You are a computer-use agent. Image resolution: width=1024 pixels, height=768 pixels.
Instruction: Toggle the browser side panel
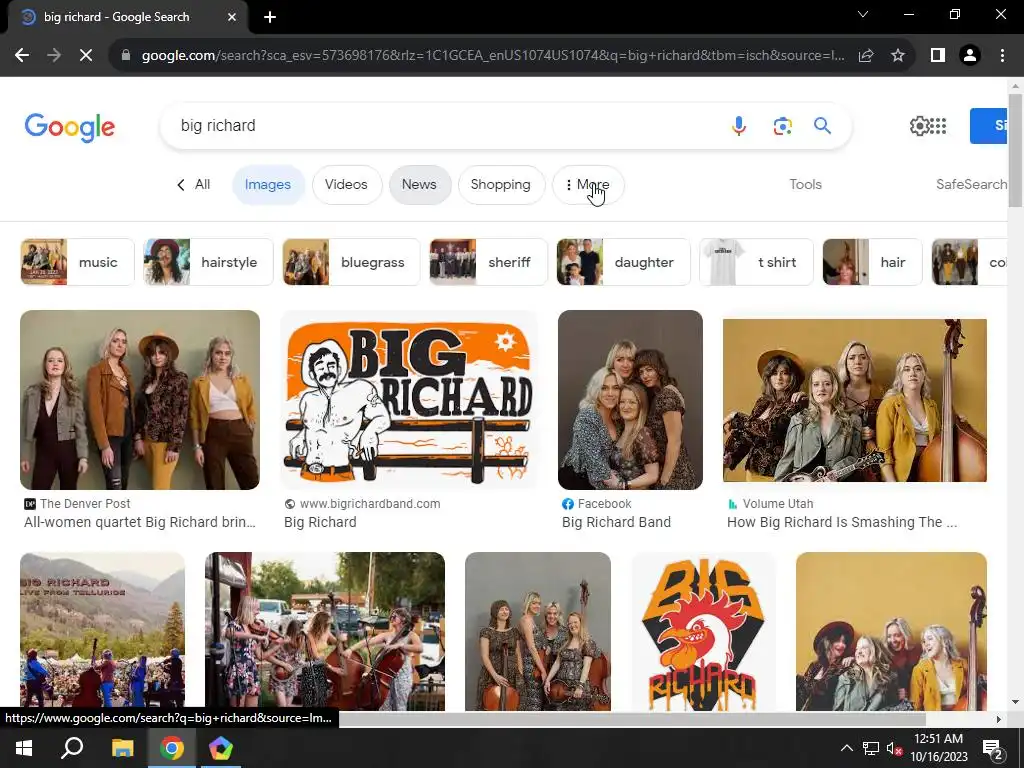938,56
